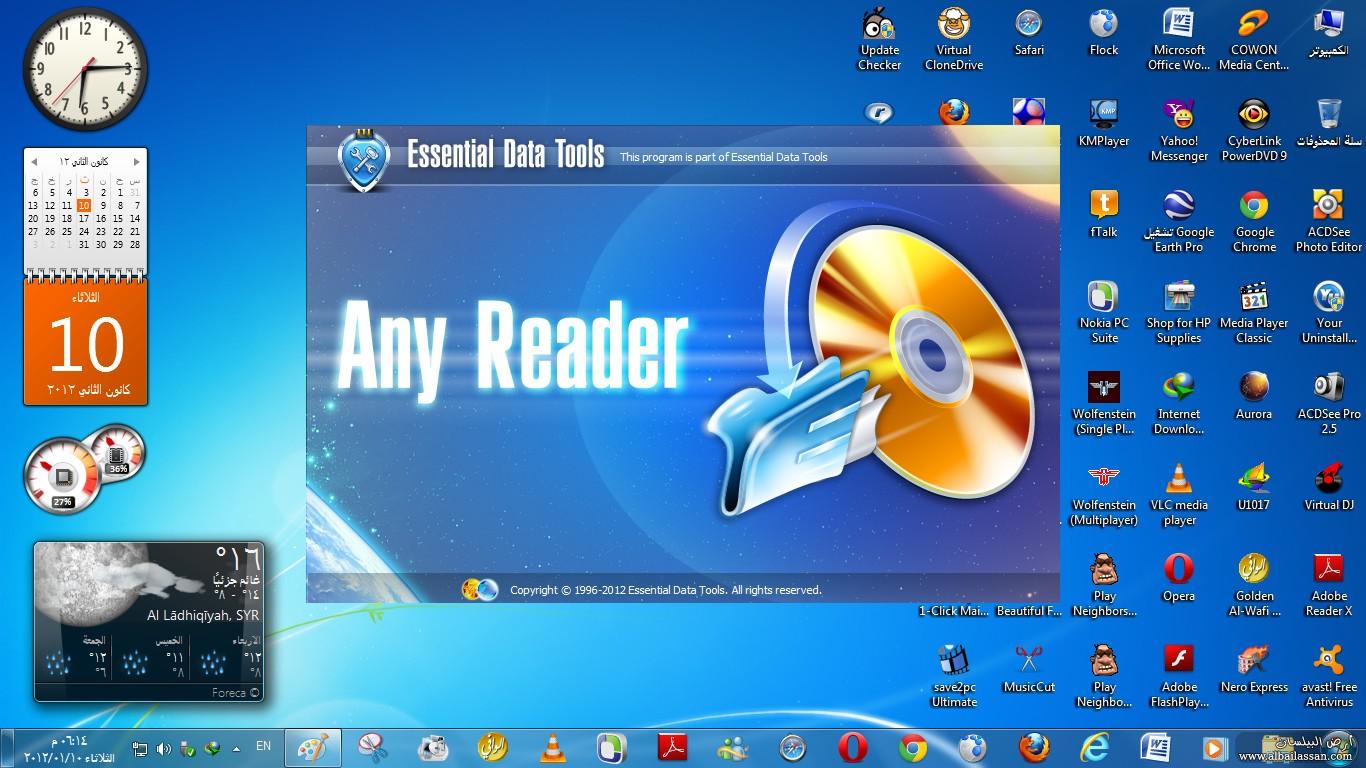Image resolution: width=1366 pixels, height=768 pixels.
Task: Launch Virtual DJ desktop shortcut
Action: [1329, 488]
